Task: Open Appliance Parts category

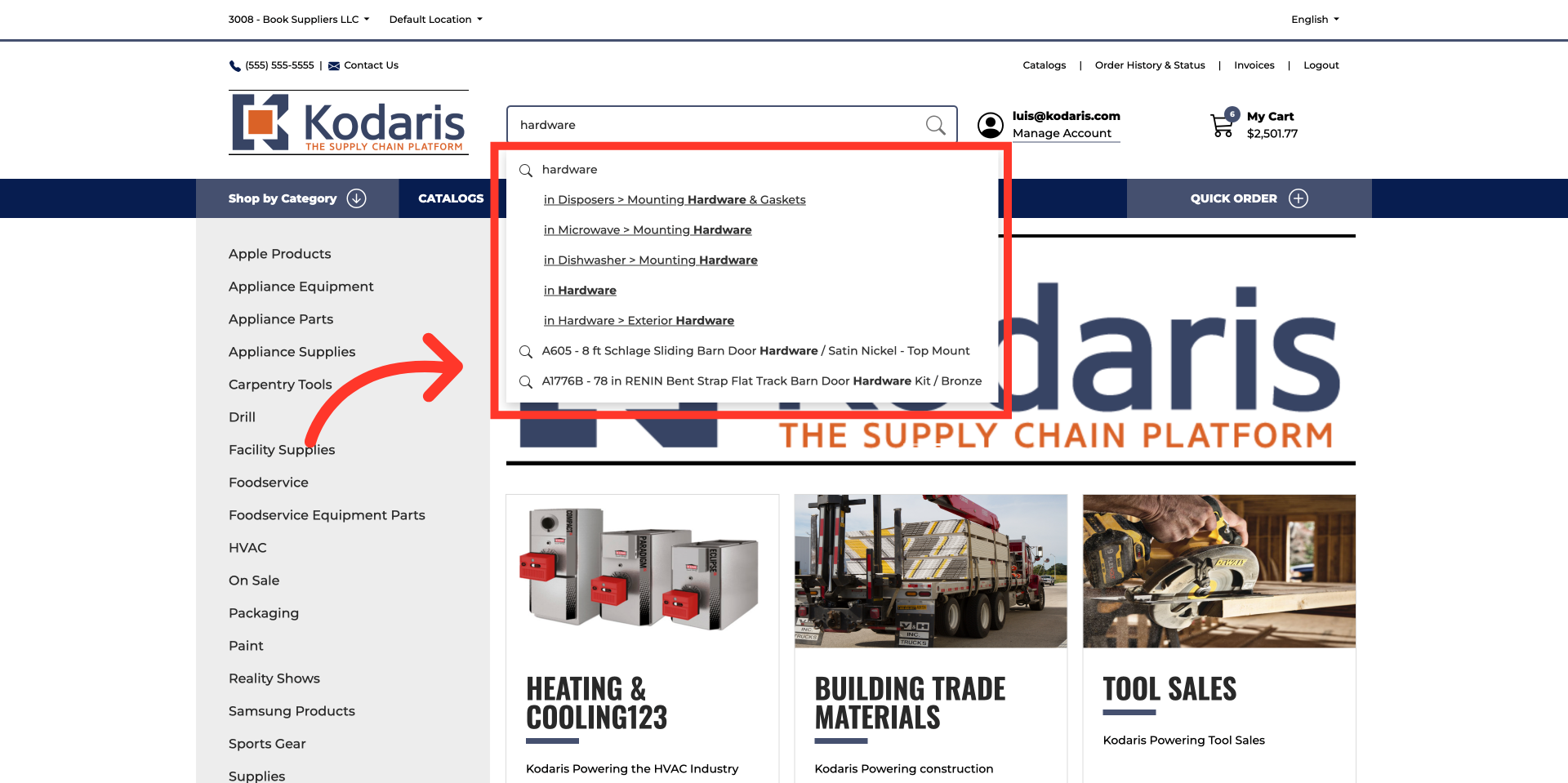Action: [281, 319]
